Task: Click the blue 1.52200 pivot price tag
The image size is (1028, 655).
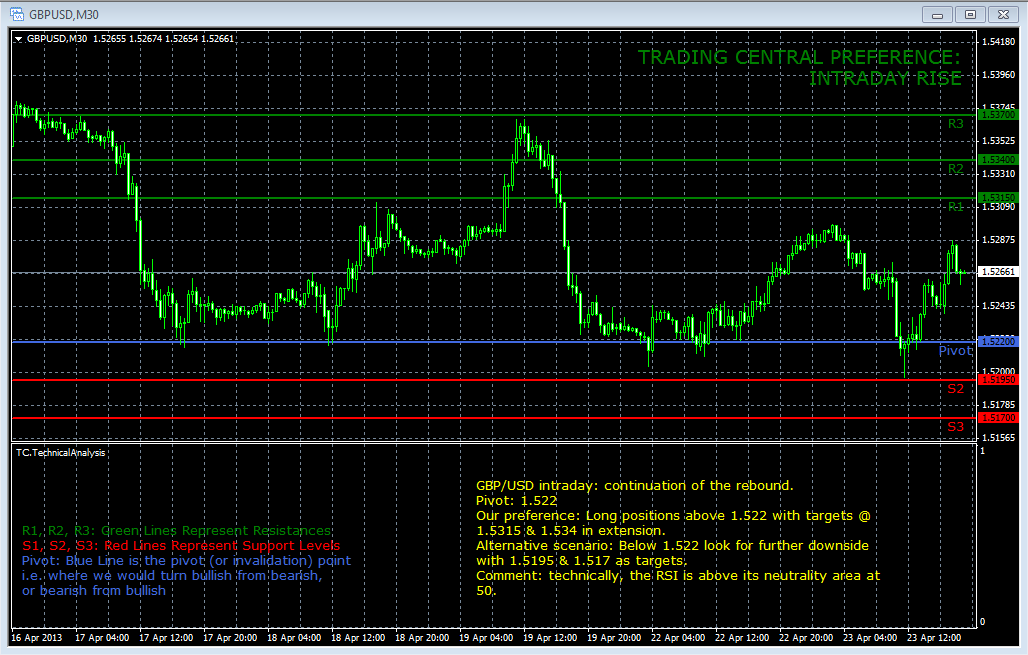Action: (998, 342)
